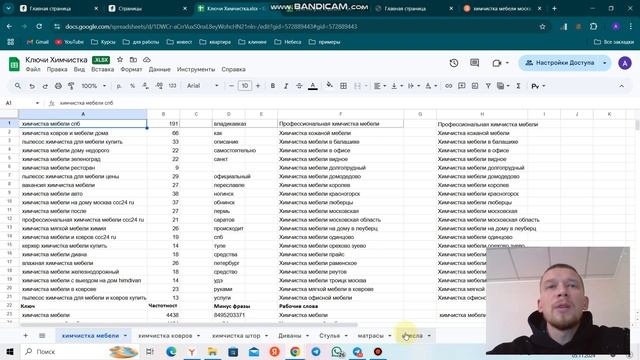Create a filter
This screenshot has width=640, height=360.
[488, 86]
